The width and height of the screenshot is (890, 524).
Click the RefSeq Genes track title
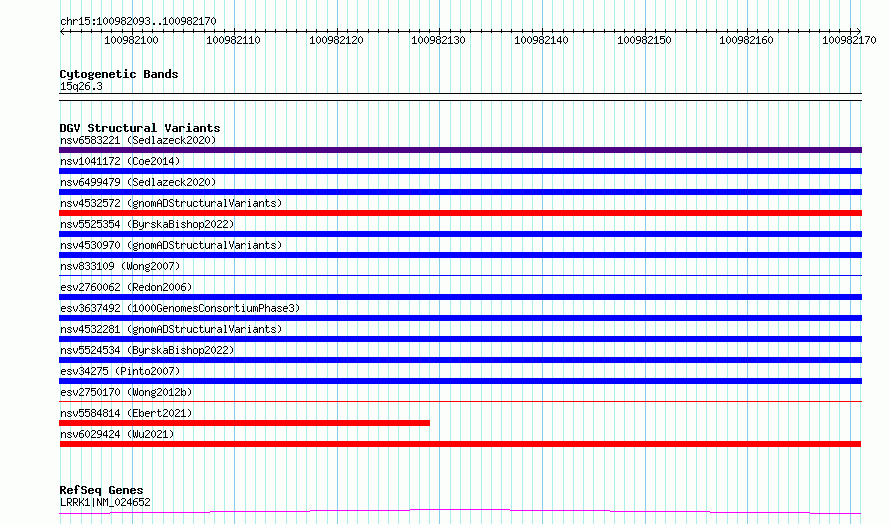pyautogui.click(x=102, y=490)
